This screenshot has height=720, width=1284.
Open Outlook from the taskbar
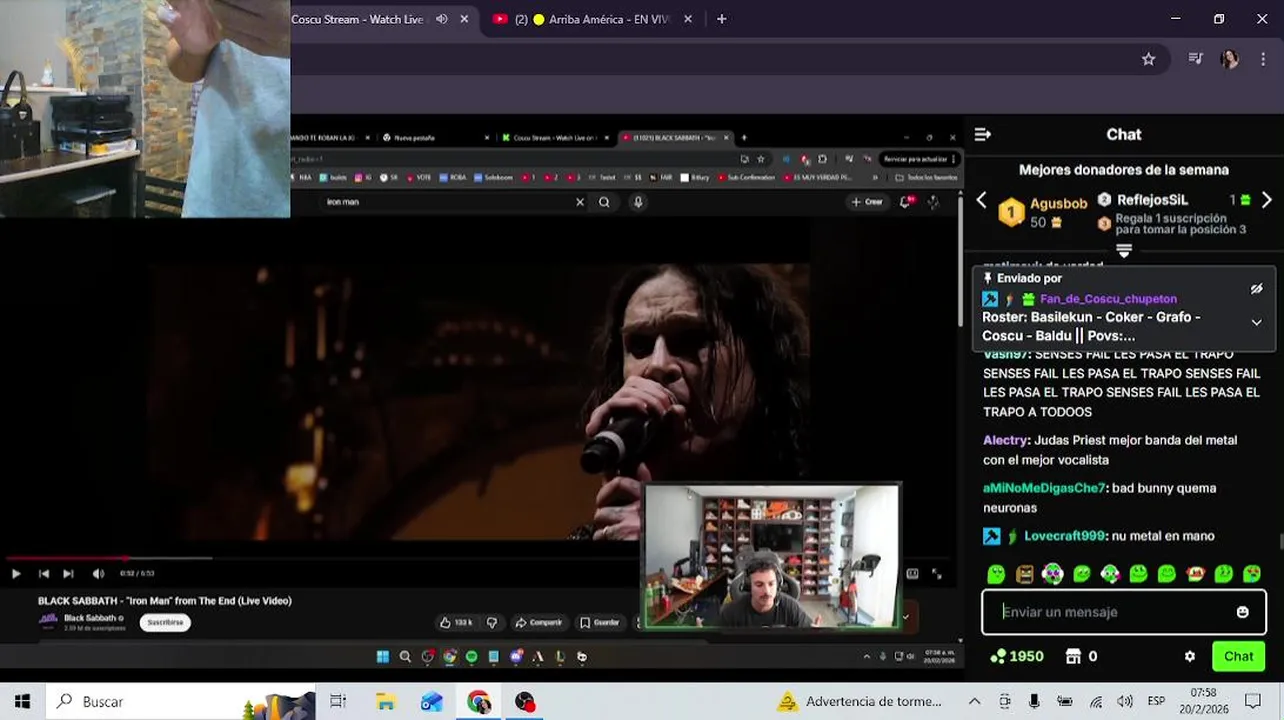tap(431, 701)
